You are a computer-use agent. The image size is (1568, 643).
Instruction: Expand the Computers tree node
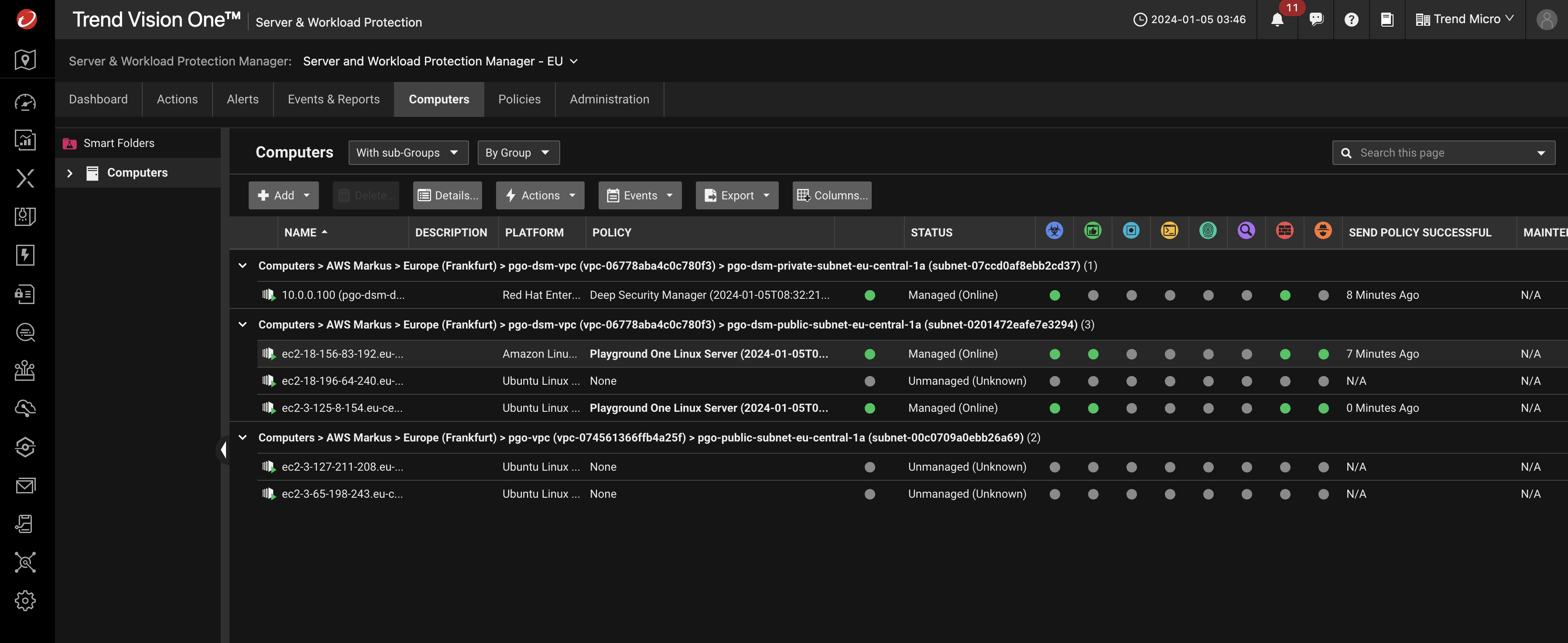point(70,174)
